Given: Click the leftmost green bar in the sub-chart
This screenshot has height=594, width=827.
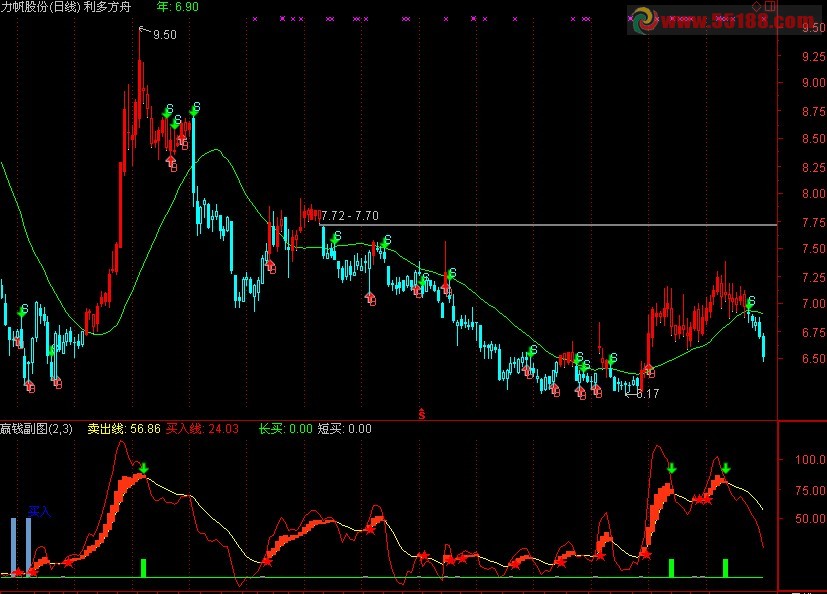Looking at the screenshot, I should tap(143, 568).
